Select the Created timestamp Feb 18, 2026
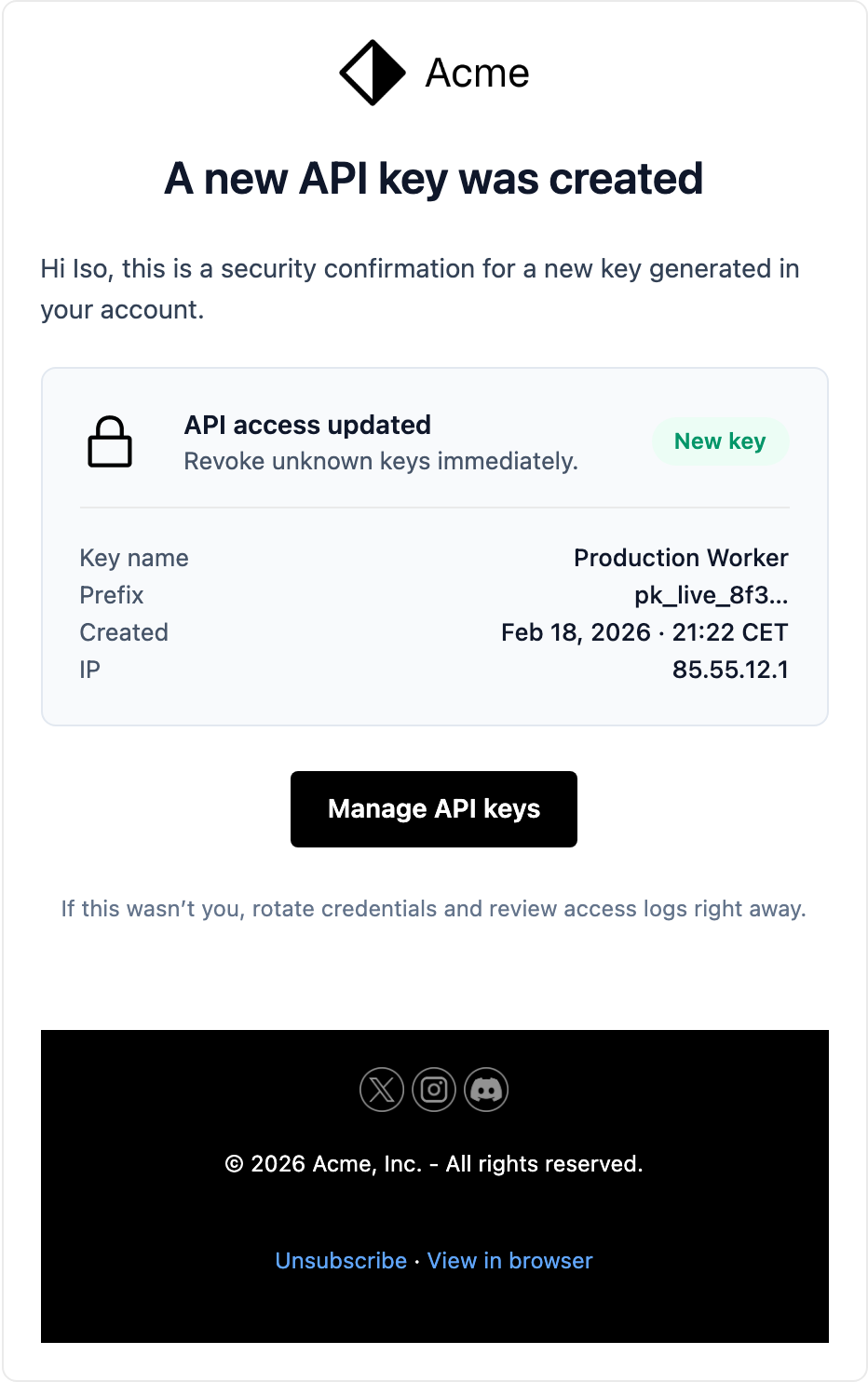This screenshot has height=1382, width=868. tap(644, 632)
